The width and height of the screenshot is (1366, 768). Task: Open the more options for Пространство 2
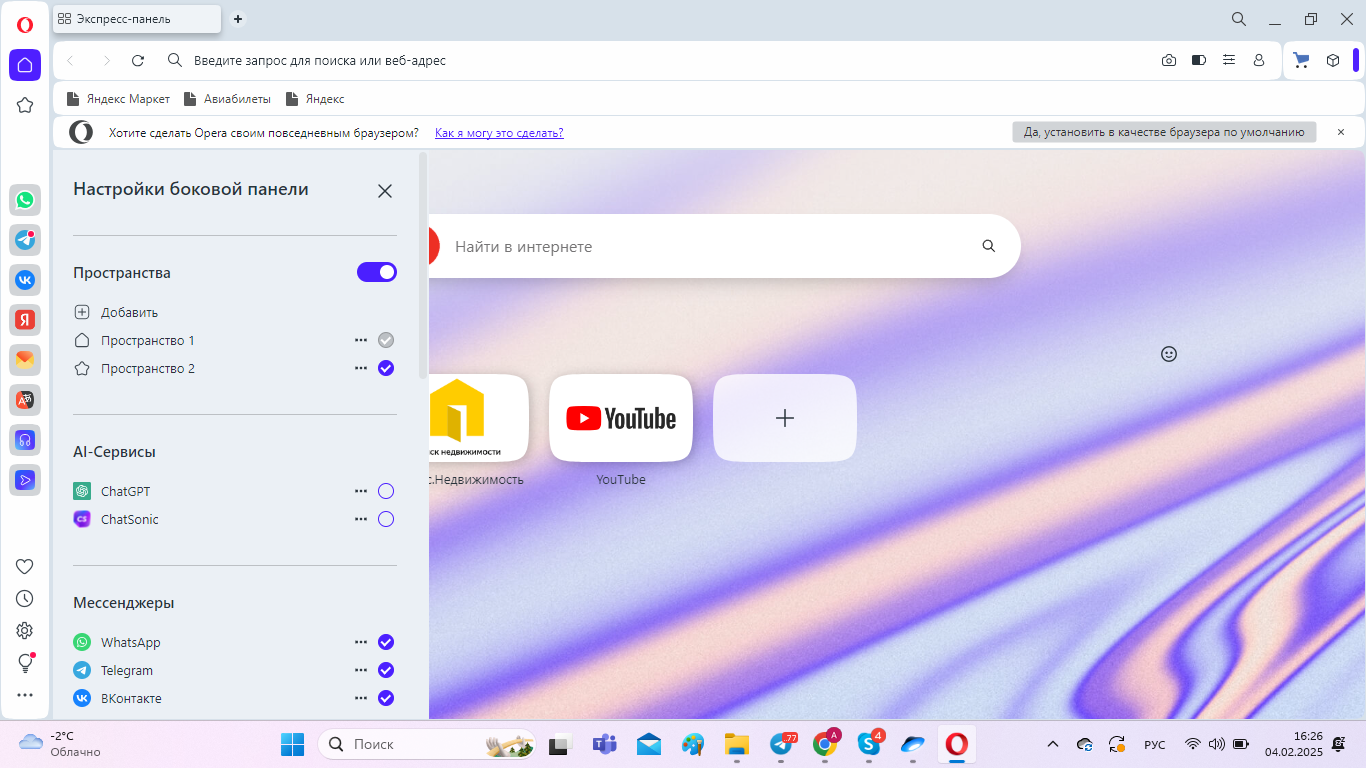(361, 368)
